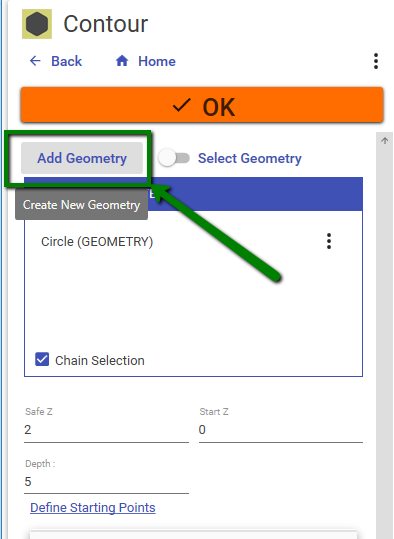Click the Safe Z input field
The width and height of the screenshot is (394, 539).
pos(107,430)
